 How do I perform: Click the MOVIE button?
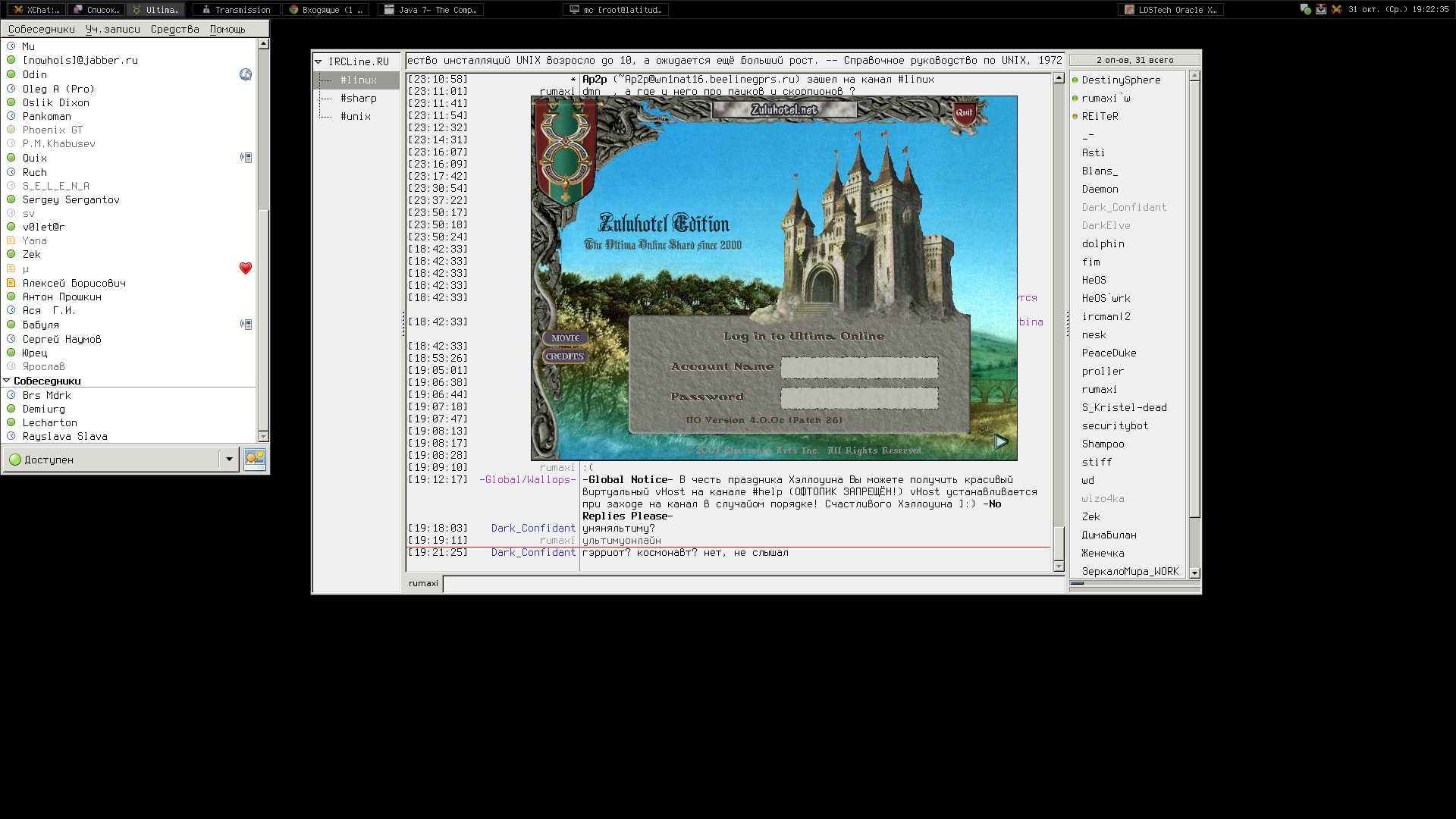(x=565, y=338)
